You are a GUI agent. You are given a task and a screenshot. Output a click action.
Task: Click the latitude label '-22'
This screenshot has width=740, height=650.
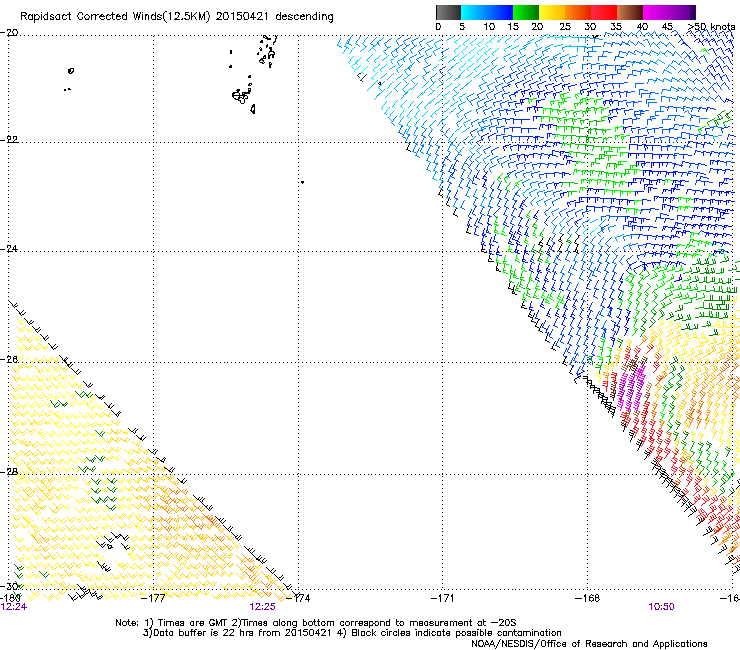click(9, 140)
